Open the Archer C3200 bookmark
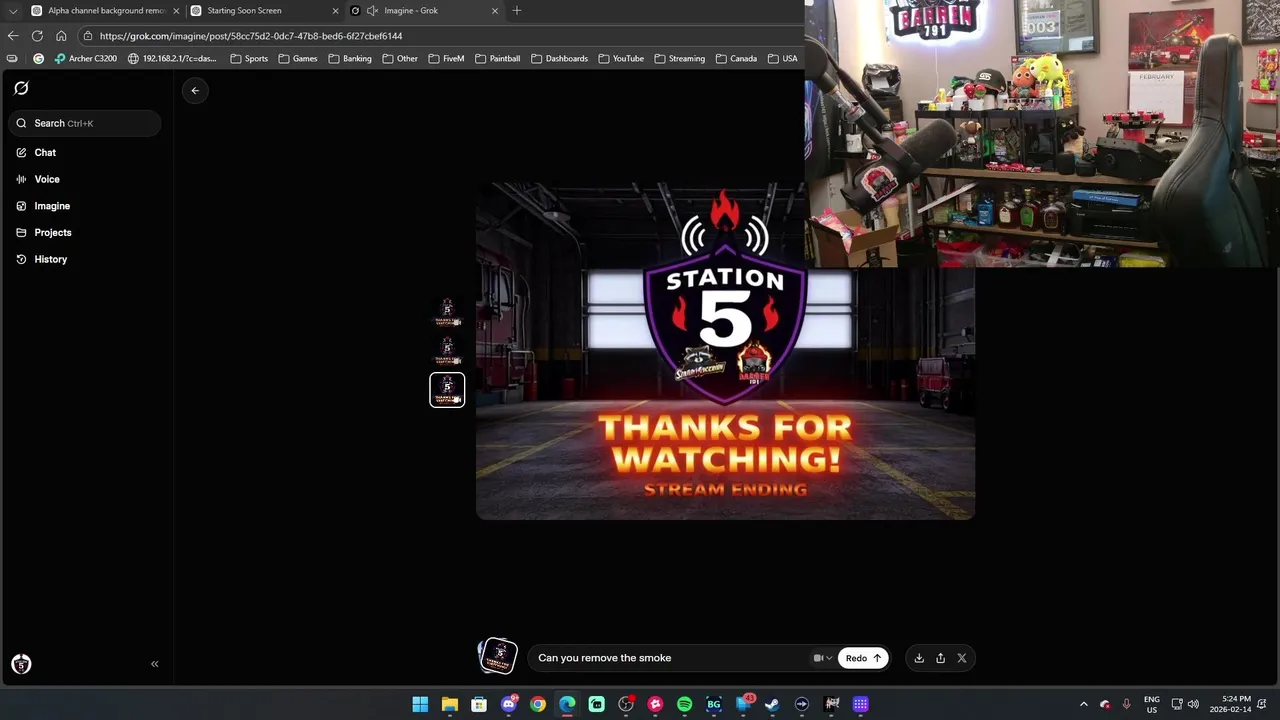 (x=86, y=58)
